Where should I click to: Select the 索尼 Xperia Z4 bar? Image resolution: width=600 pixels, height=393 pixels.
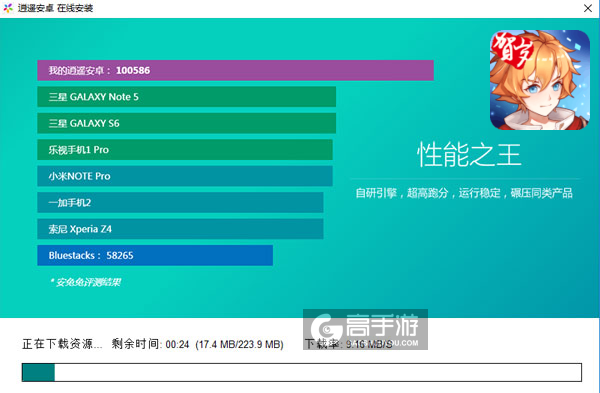tap(180, 229)
